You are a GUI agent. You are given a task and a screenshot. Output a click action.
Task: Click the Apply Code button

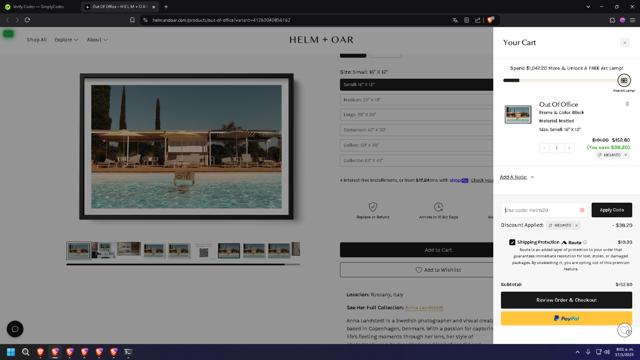point(611,210)
